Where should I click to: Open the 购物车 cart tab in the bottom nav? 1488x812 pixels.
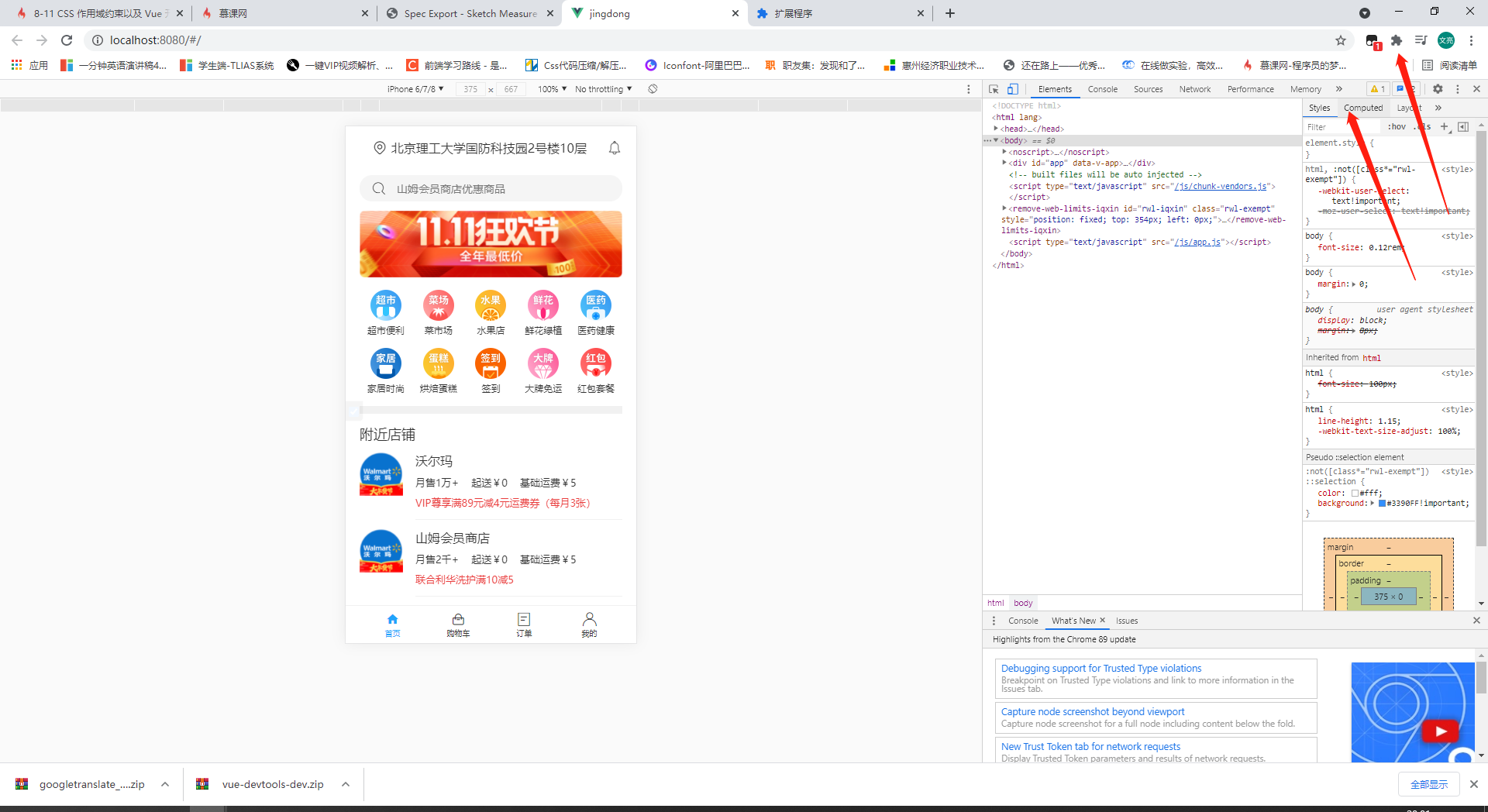tap(458, 624)
